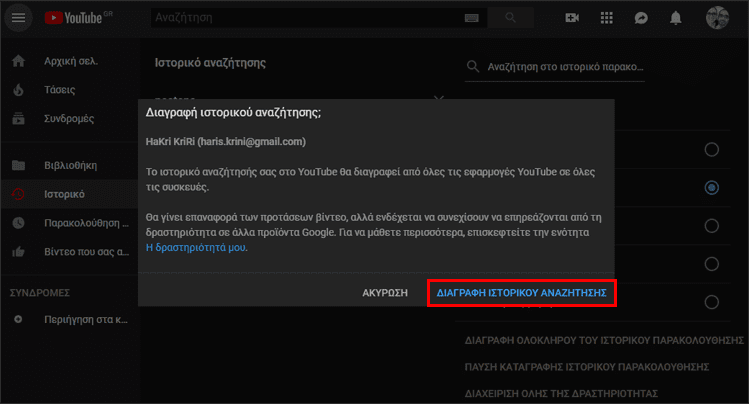Open Η δραστηριότητά μου link
This screenshot has width=749, height=404.
pyautogui.click(x=196, y=247)
